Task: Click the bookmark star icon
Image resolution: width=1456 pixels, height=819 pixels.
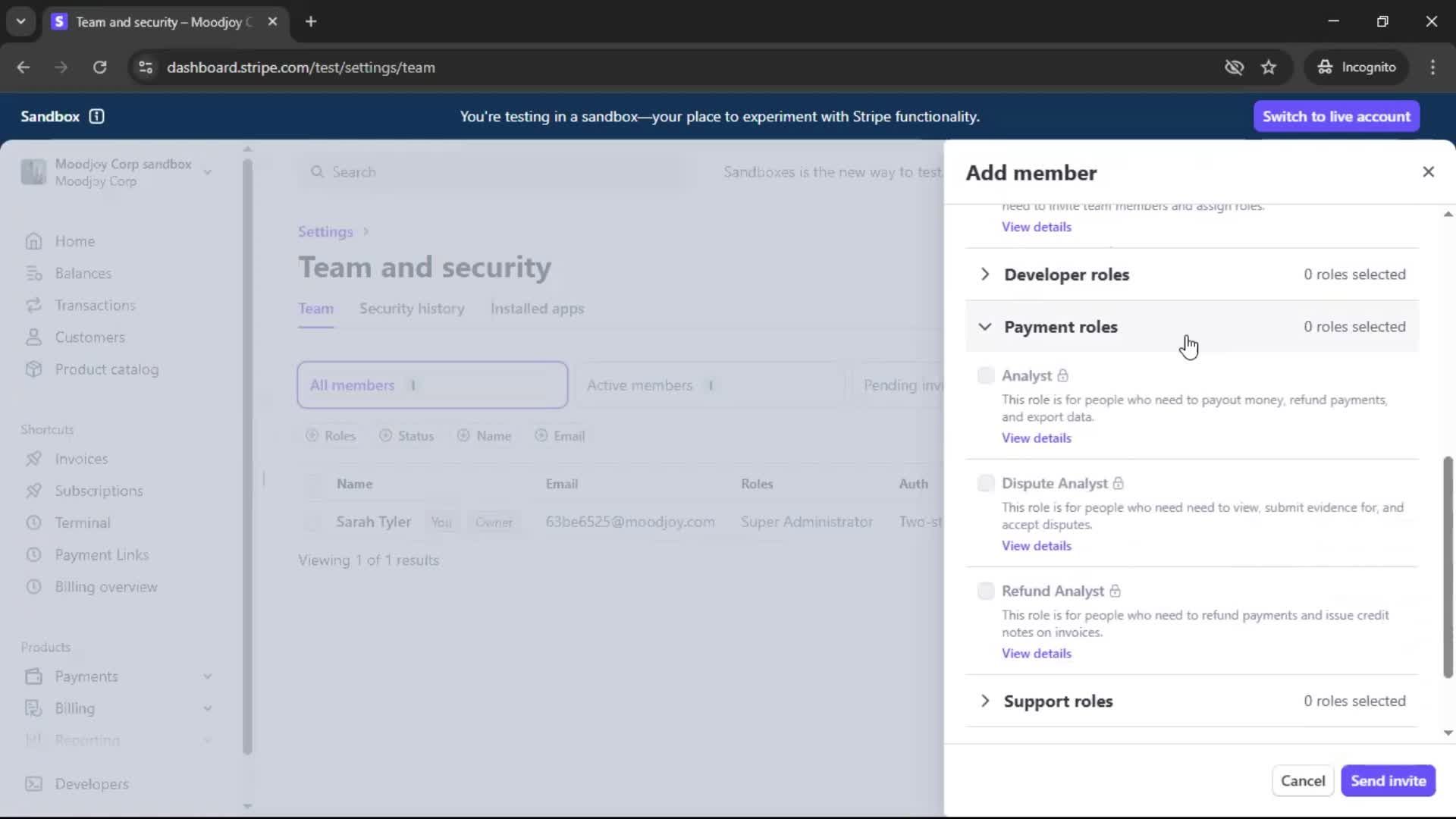Action: [x=1269, y=67]
